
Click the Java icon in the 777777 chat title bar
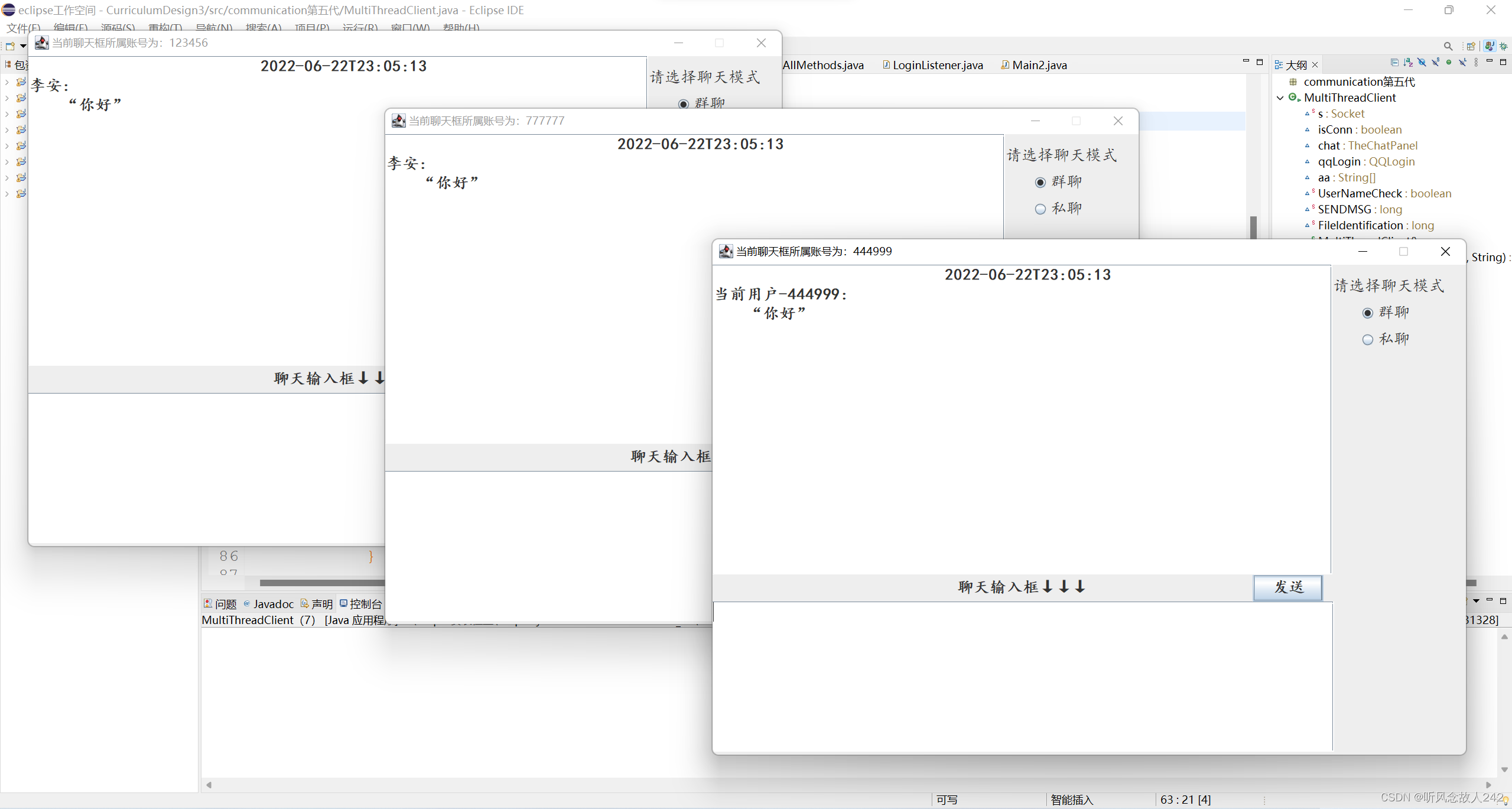coord(398,121)
